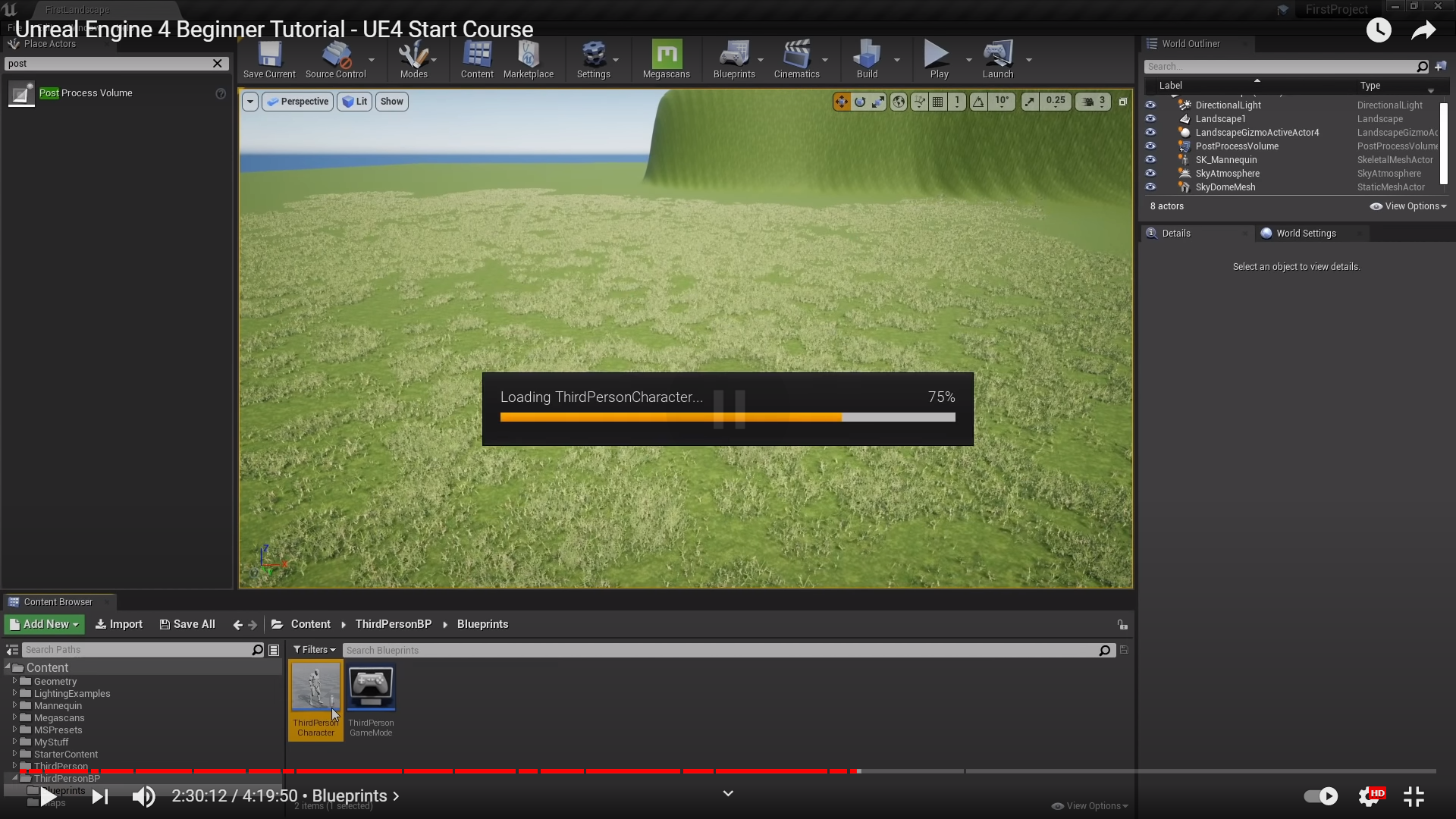Toggle visibility of PostProcessVolume actor
Viewport: 1456px width, 819px height.
(x=1150, y=146)
